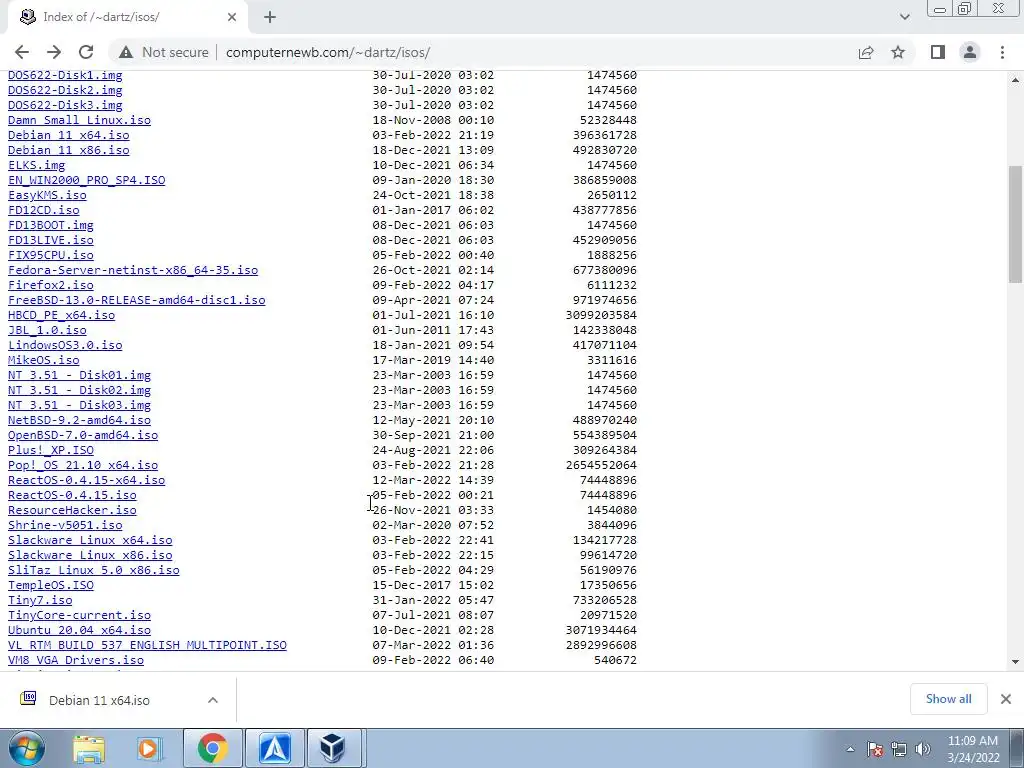1024x768 pixels.
Task: Open the Chrome three-dot menu
Action: [x=1002, y=52]
